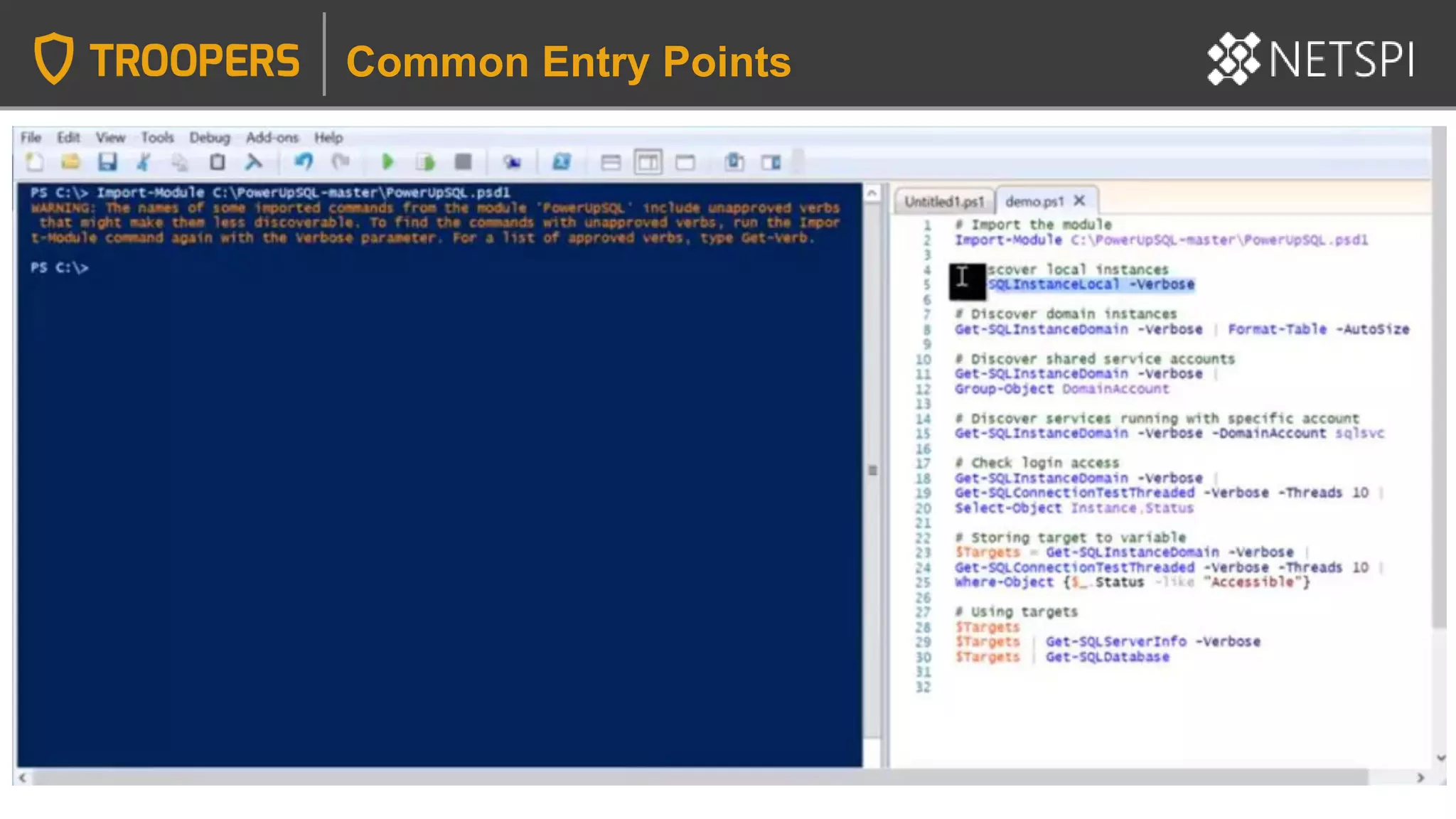Click the console prompt 'PS C:\>'

click(60, 268)
